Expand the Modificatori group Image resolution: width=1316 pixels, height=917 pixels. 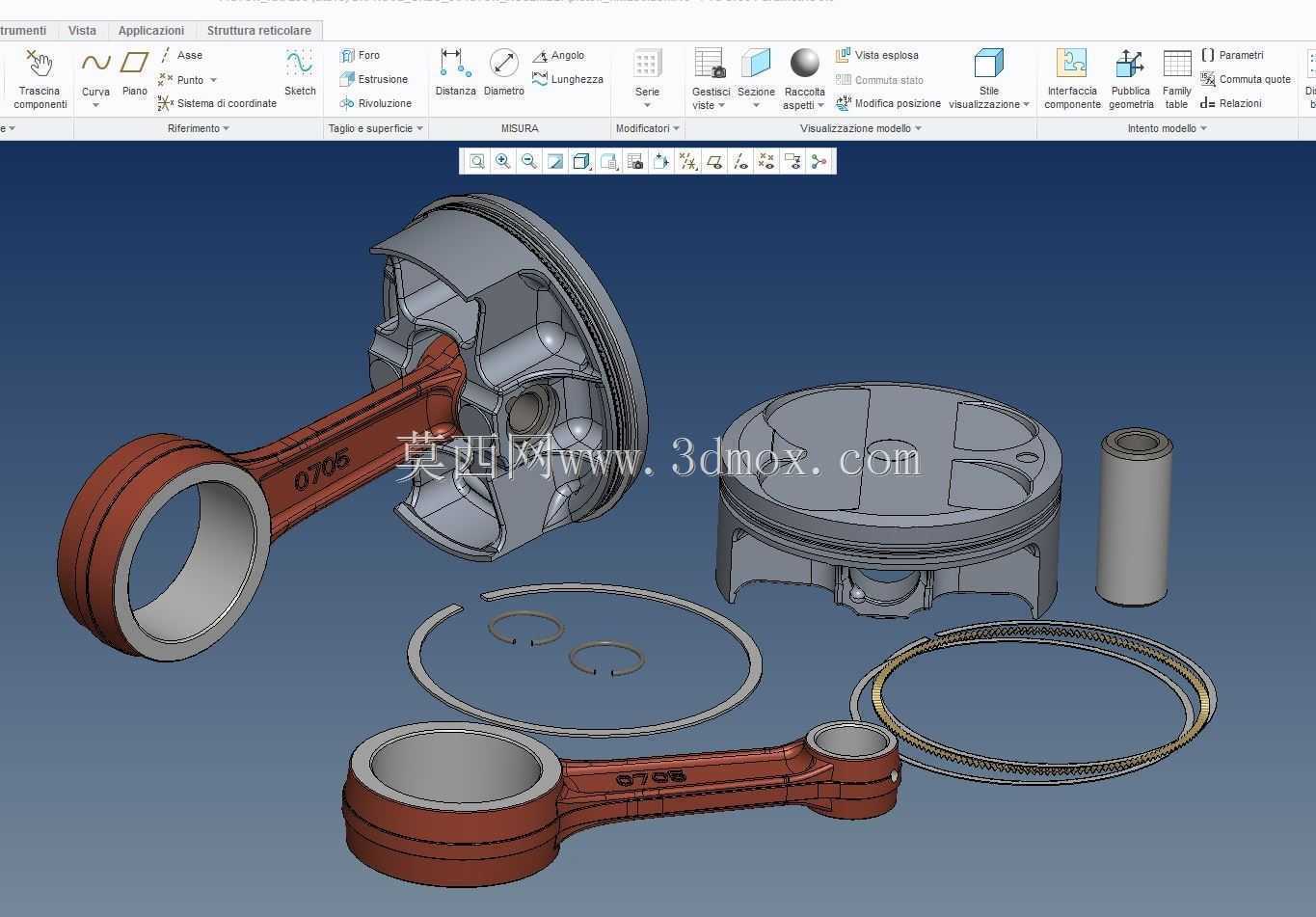click(648, 128)
